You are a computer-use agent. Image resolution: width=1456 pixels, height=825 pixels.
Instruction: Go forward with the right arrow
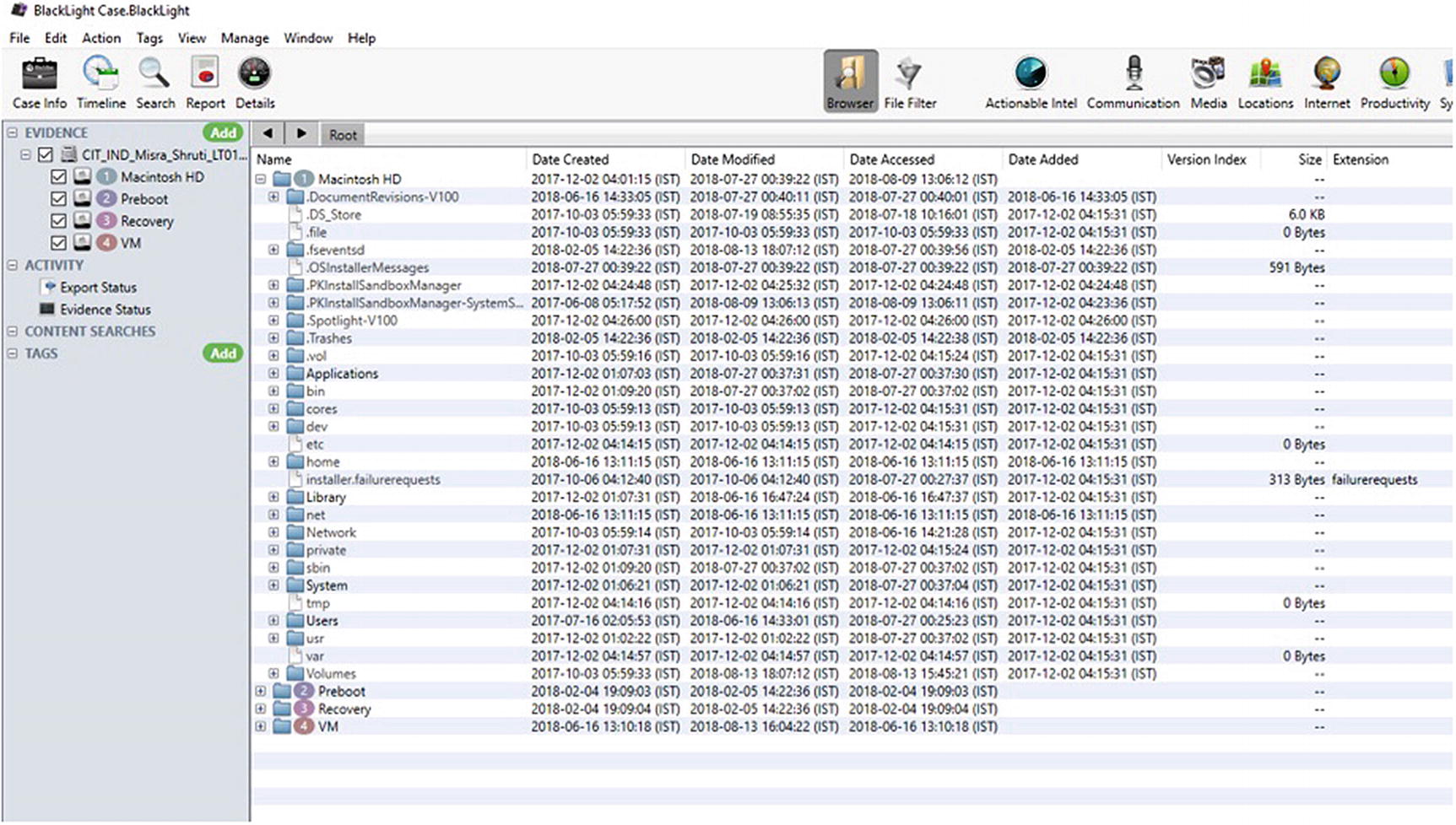301,133
